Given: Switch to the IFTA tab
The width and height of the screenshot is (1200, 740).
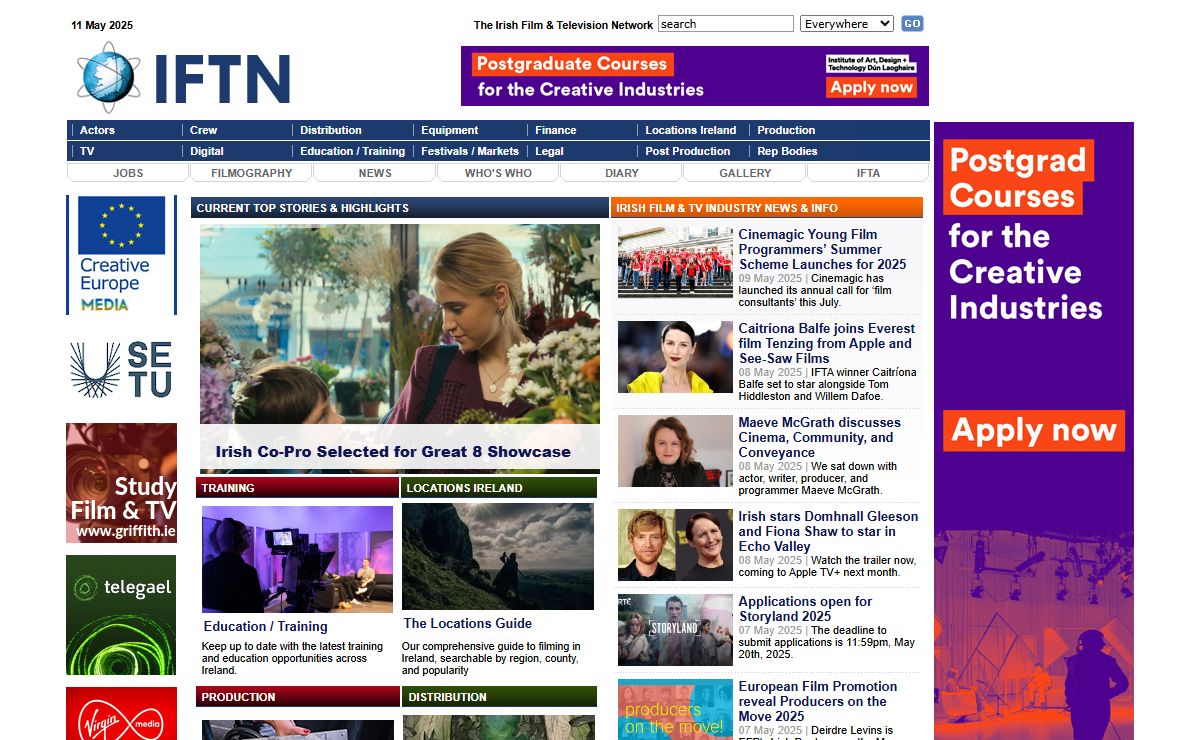Looking at the screenshot, I should (868, 173).
